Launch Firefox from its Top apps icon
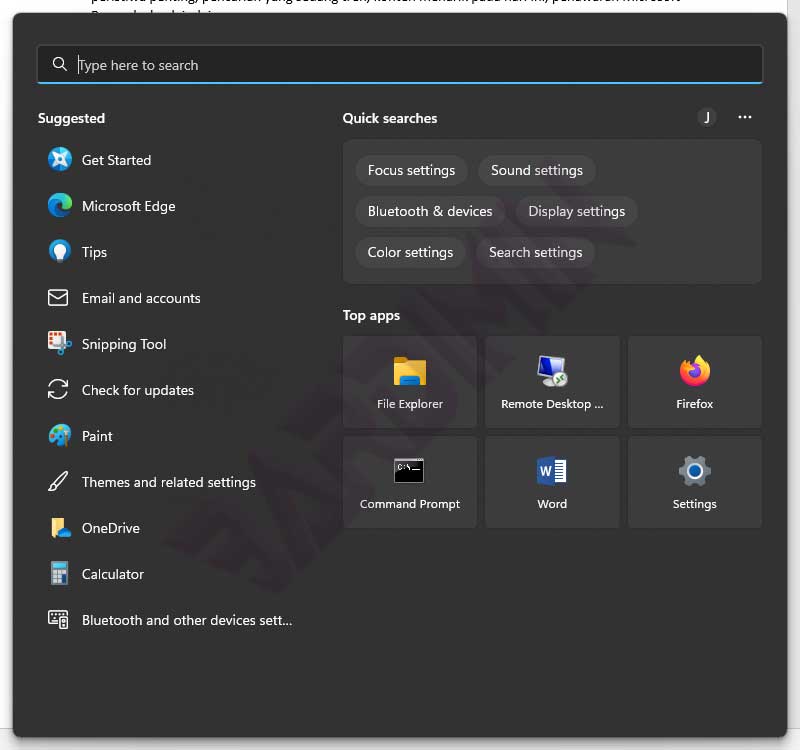 694,371
